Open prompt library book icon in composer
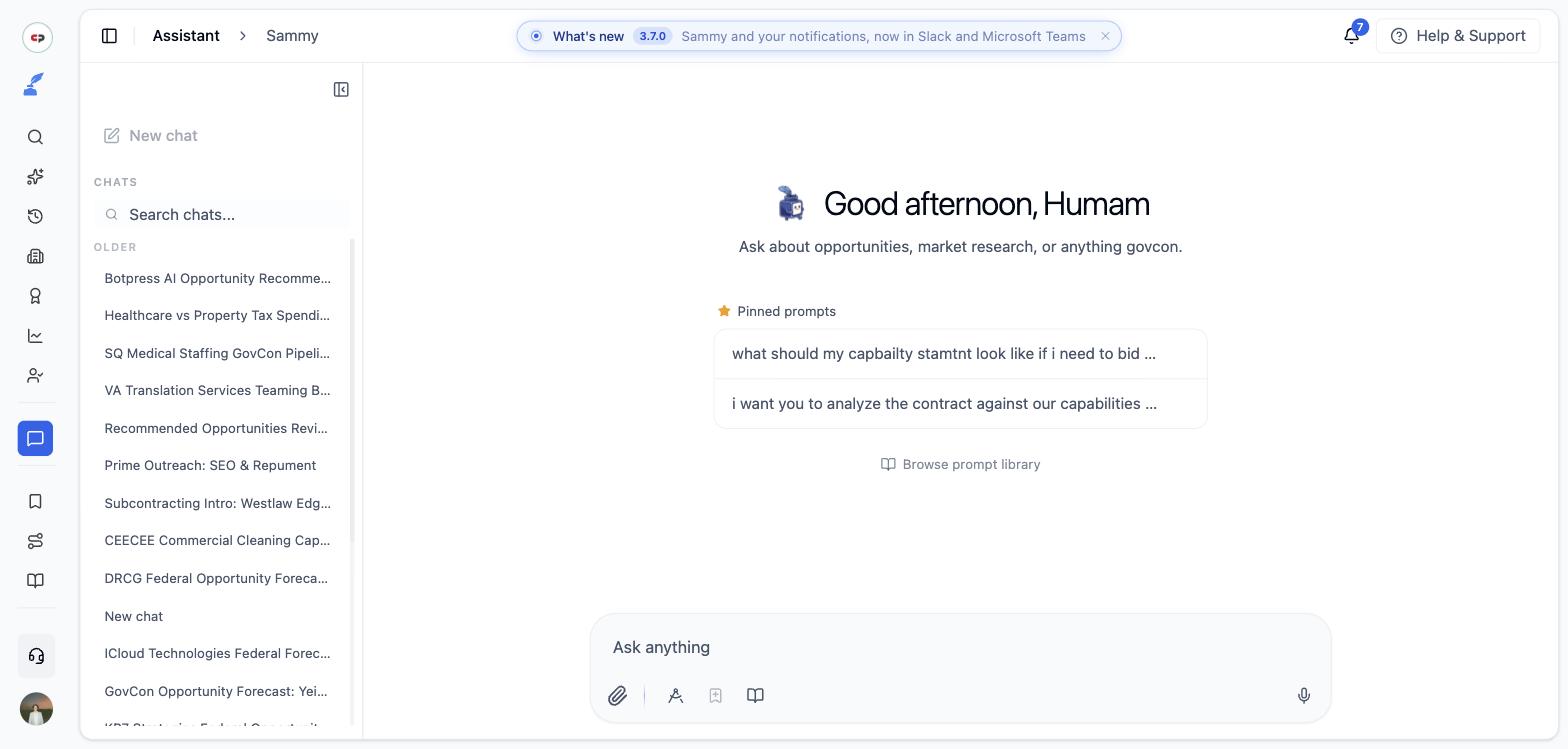The height and width of the screenshot is (749, 1568). [756, 696]
